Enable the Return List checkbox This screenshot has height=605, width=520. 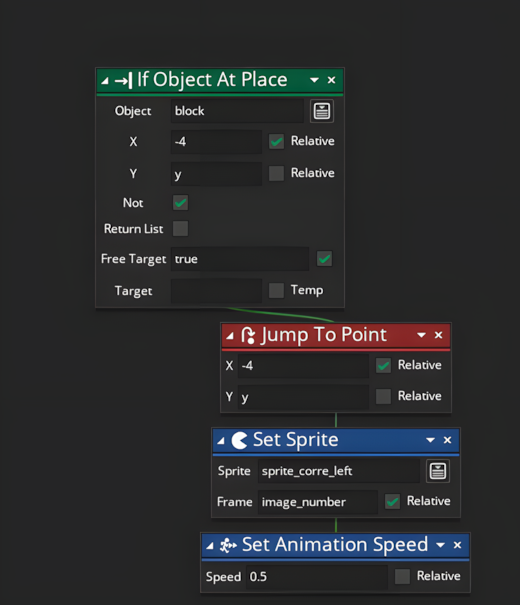click(181, 228)
